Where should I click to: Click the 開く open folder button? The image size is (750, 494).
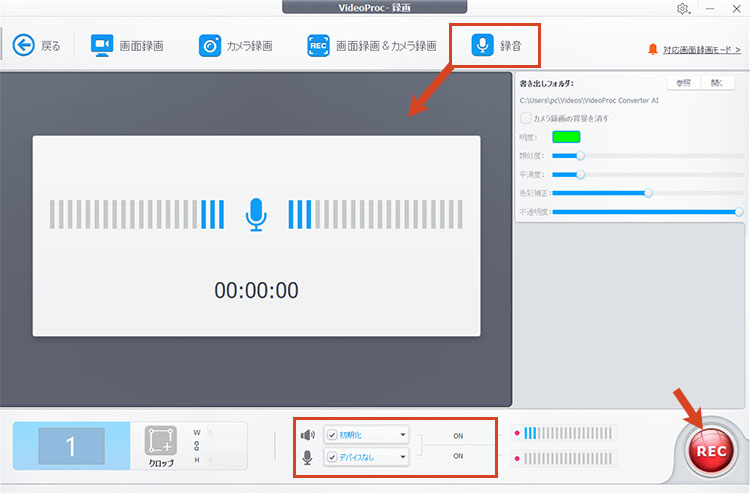coord(717,83)
